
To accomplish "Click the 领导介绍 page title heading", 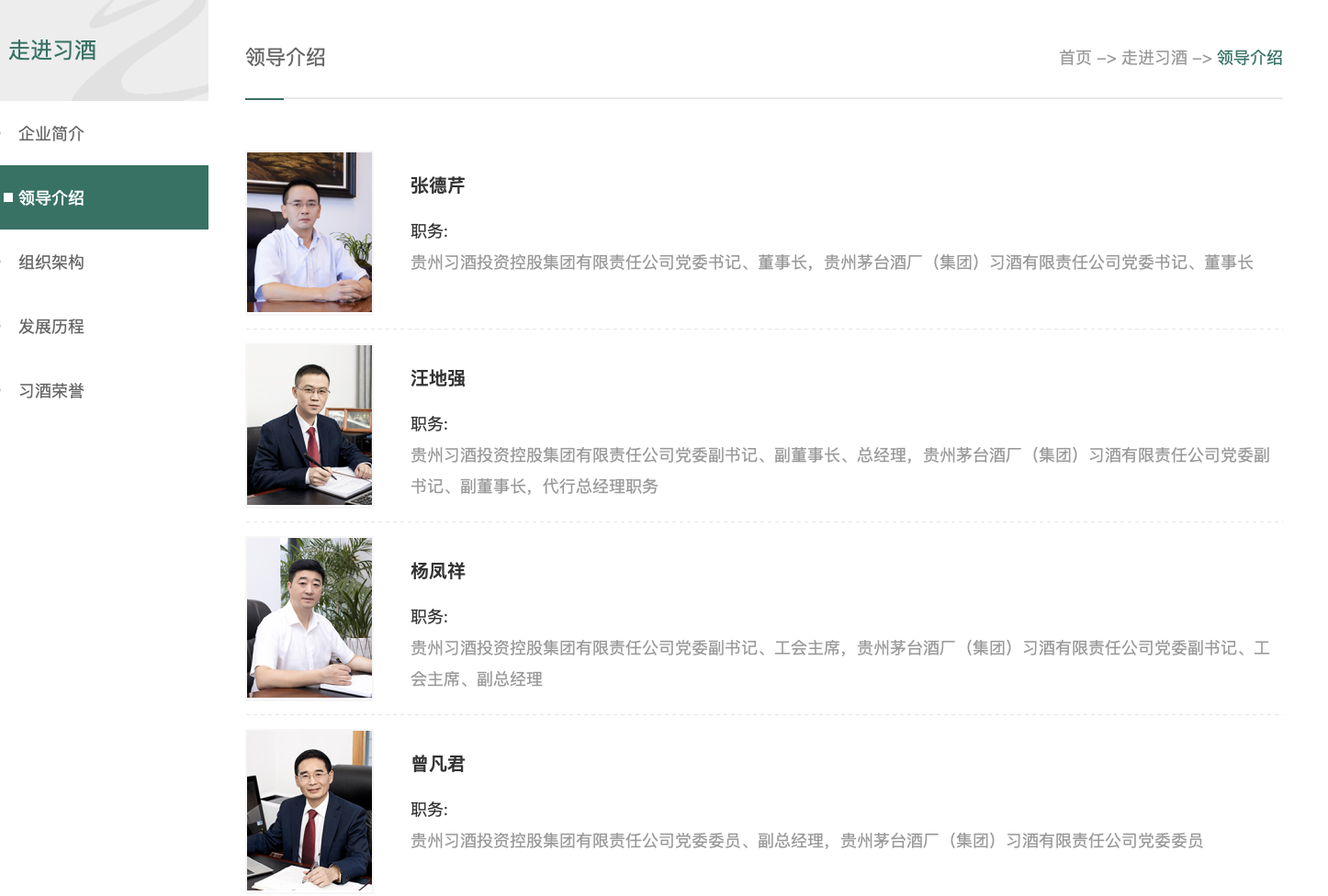I will (286, 57).
